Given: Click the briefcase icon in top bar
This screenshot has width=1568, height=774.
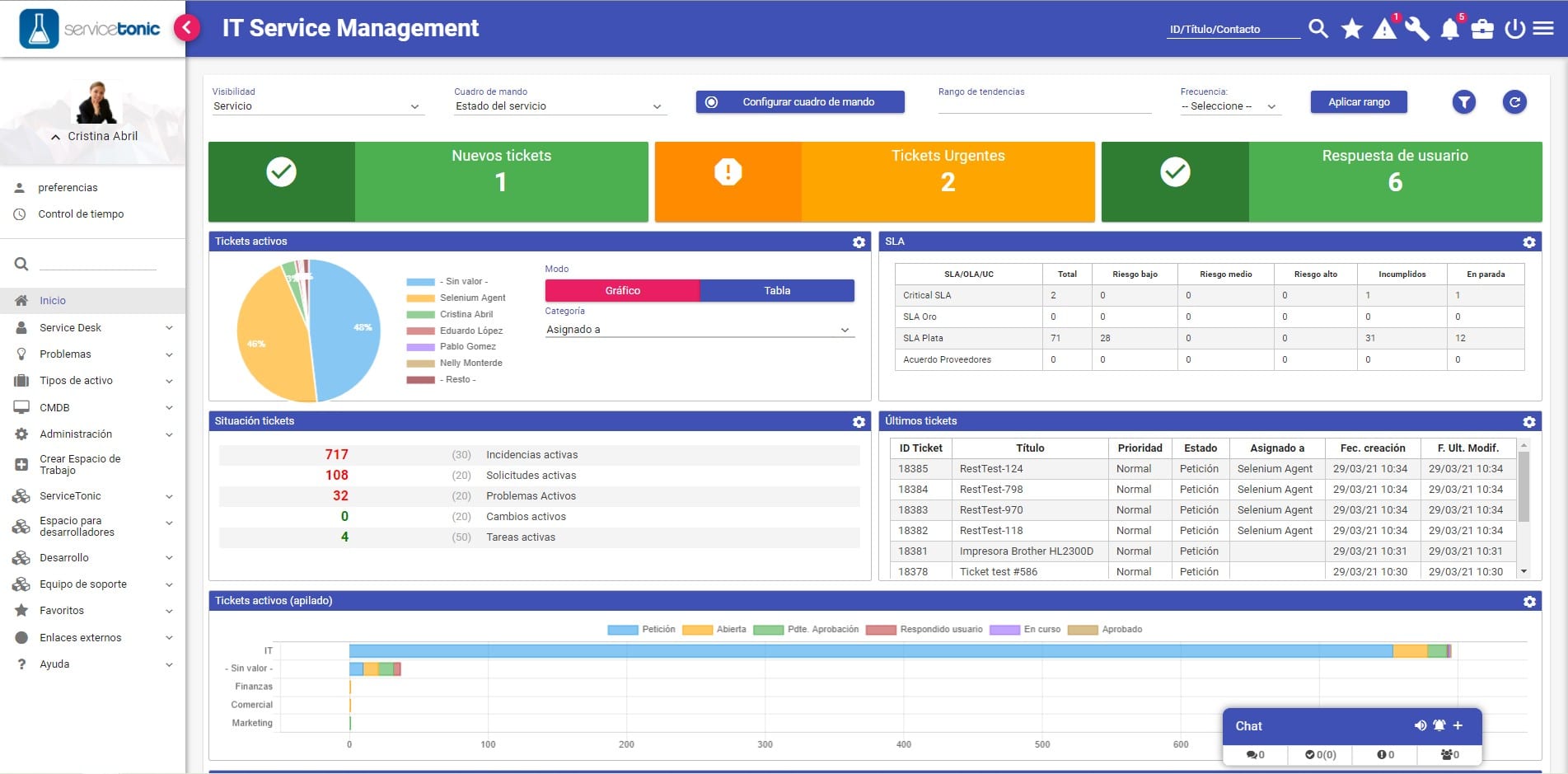Looking at the screenshot, I should coord(1482,30).
